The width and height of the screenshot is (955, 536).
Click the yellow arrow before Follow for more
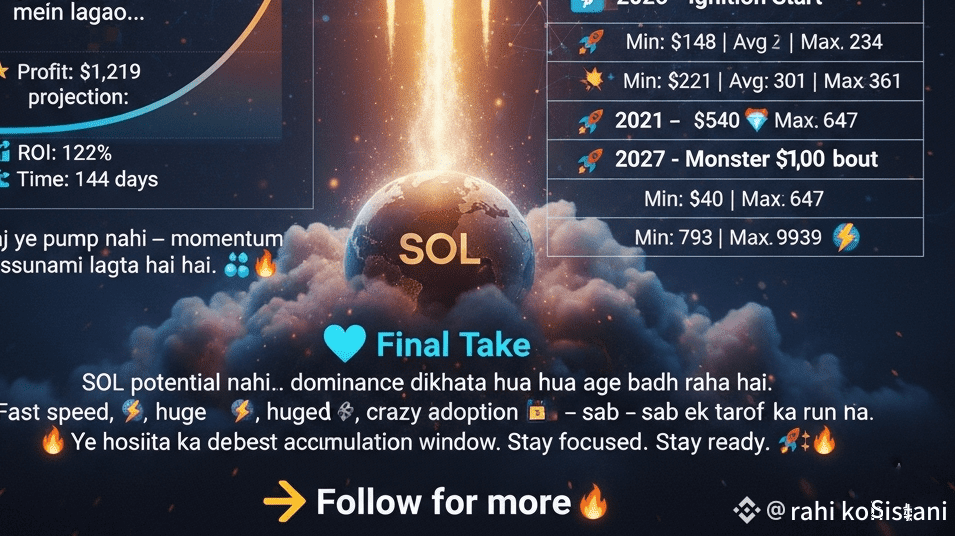284,501
